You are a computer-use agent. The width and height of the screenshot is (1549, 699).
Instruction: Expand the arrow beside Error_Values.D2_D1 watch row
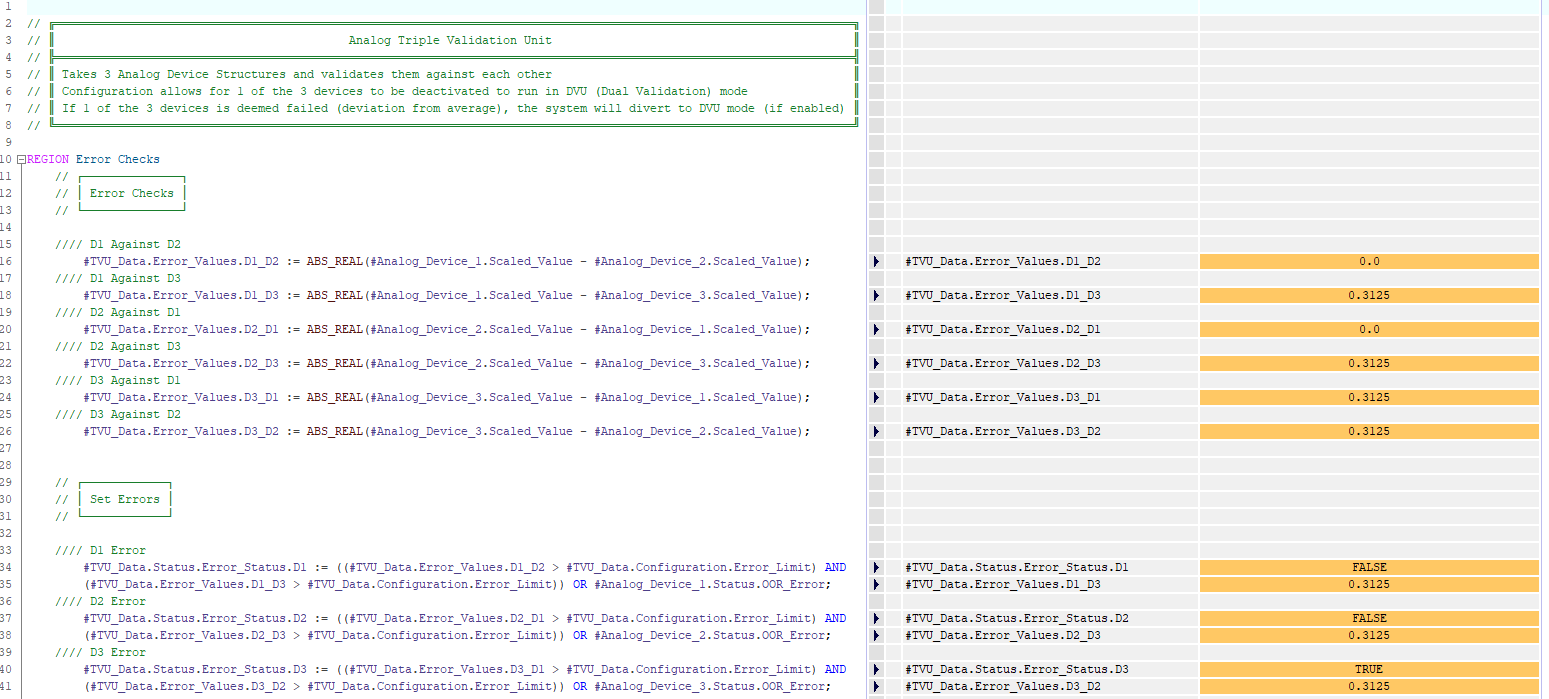click(877, 330)
